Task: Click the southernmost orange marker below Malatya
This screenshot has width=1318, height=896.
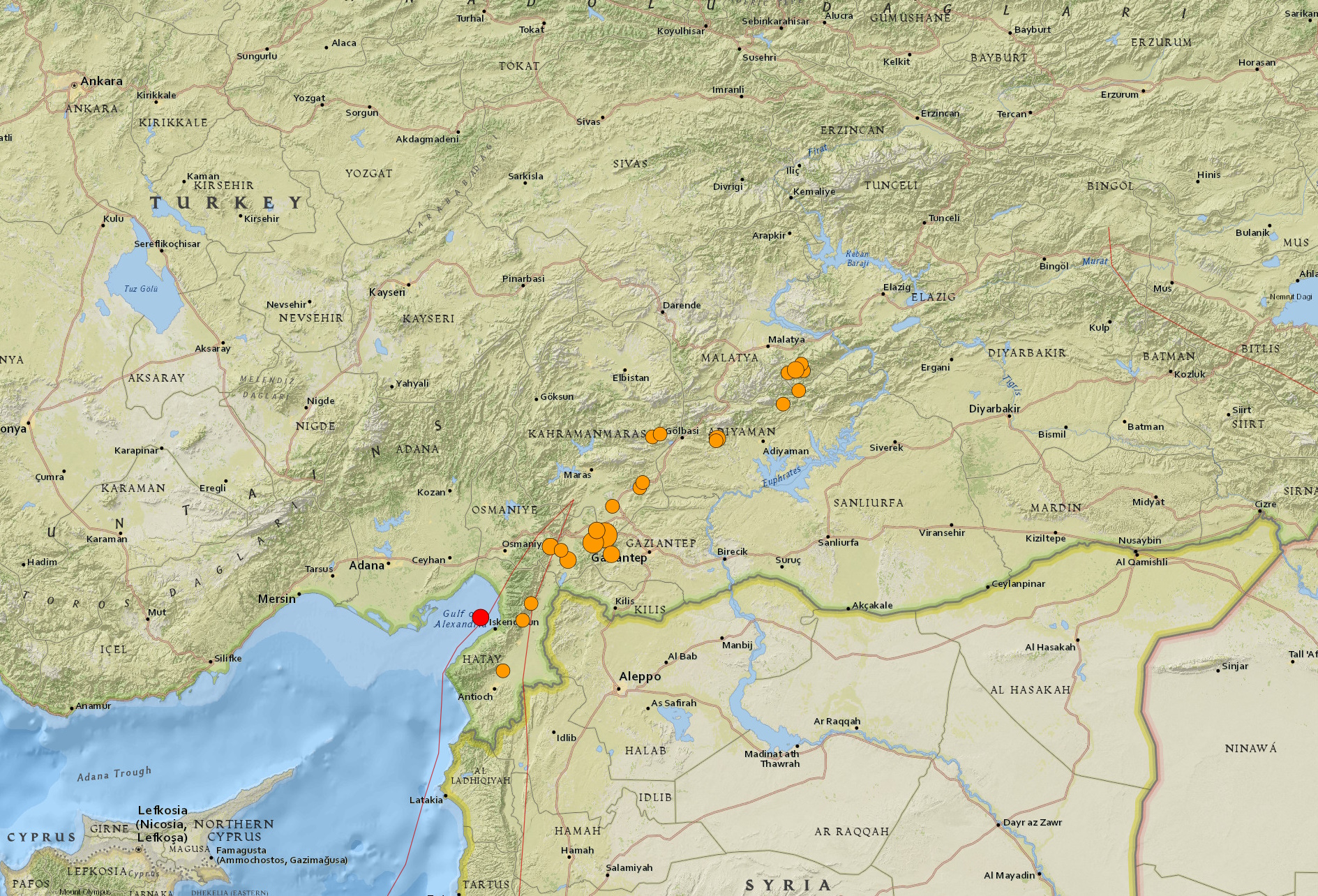Action: click(x=783, y=404)
